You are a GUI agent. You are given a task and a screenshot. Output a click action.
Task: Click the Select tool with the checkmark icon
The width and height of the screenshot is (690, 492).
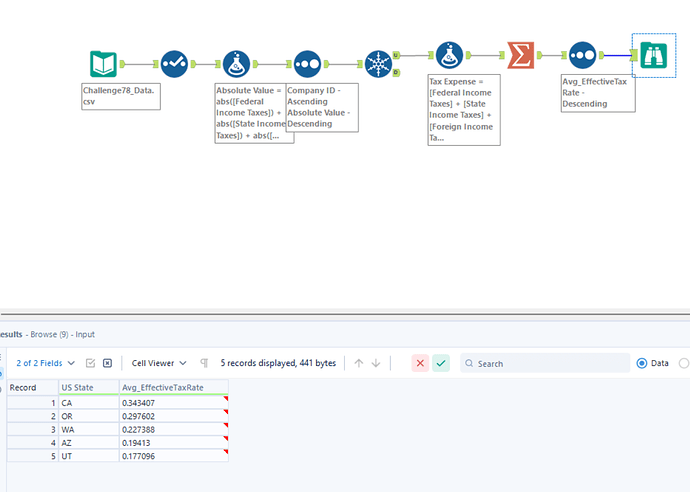click(x=174, y=64)
